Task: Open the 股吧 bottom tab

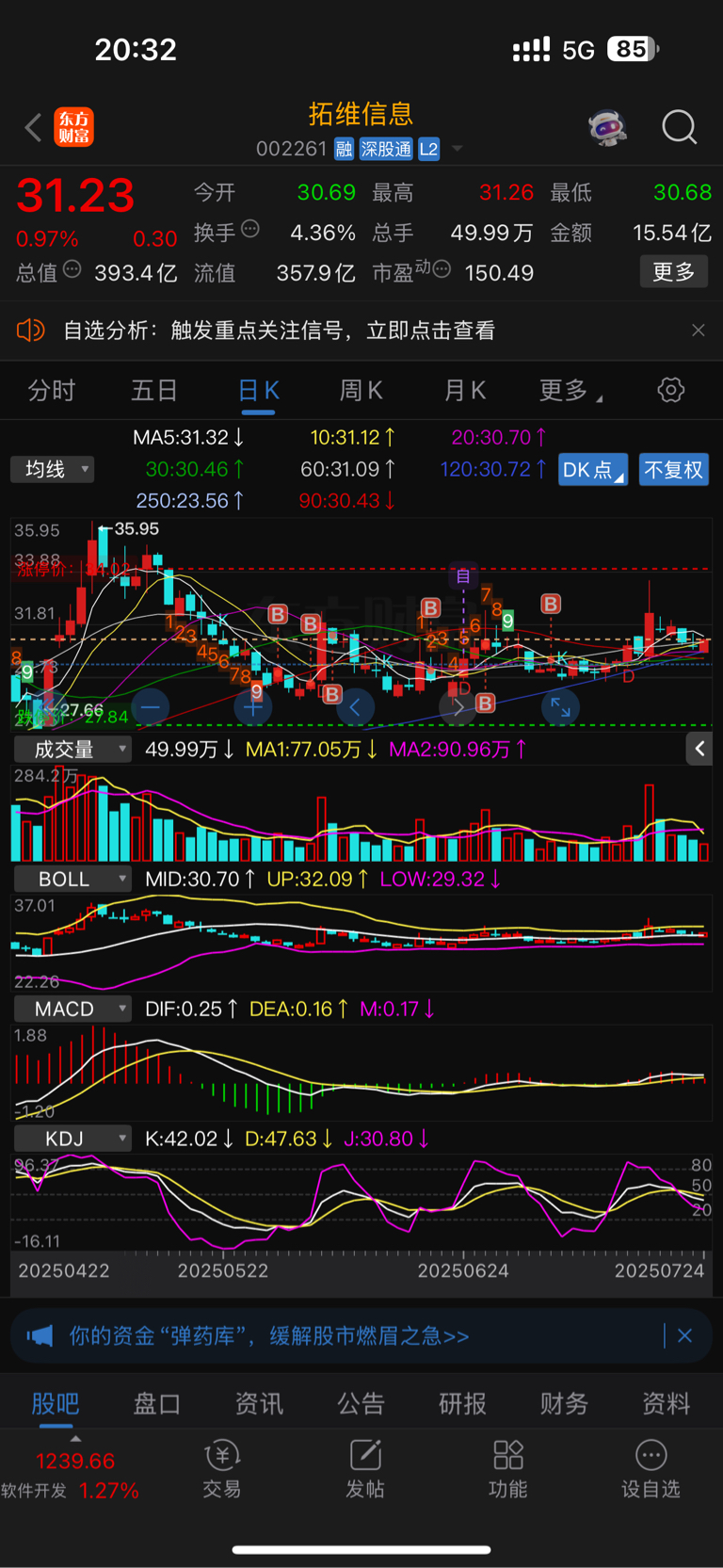Action: (x=56, y=1404)
